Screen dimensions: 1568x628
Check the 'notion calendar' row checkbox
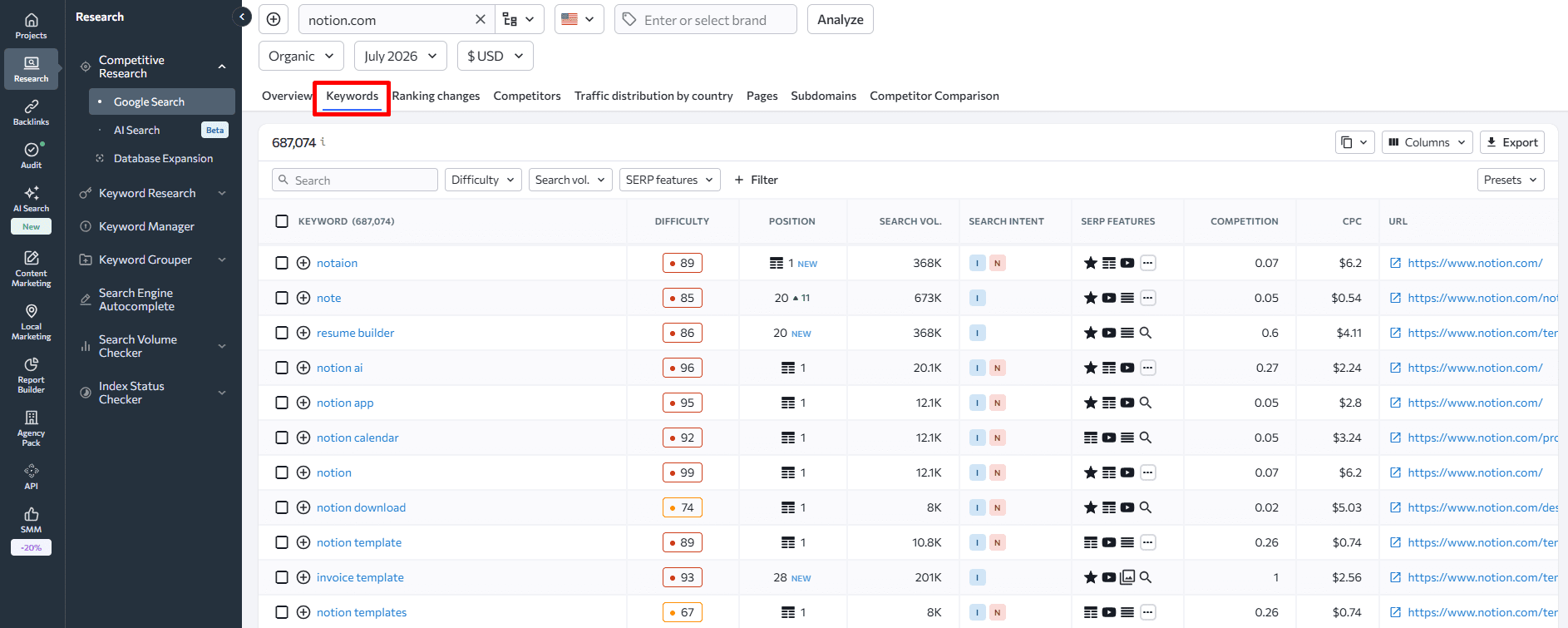[282, 438]
